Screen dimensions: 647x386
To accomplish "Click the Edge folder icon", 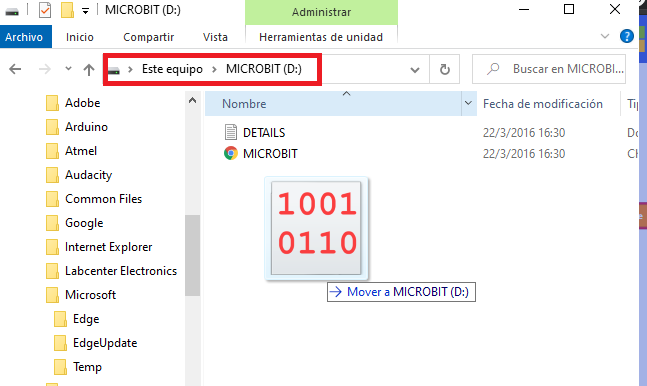I will (60, 318).
